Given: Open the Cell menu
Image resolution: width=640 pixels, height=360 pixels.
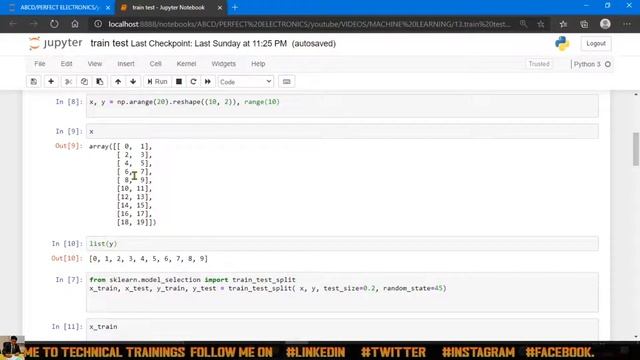Looking at the screenshot, I should tap(156, 64).
